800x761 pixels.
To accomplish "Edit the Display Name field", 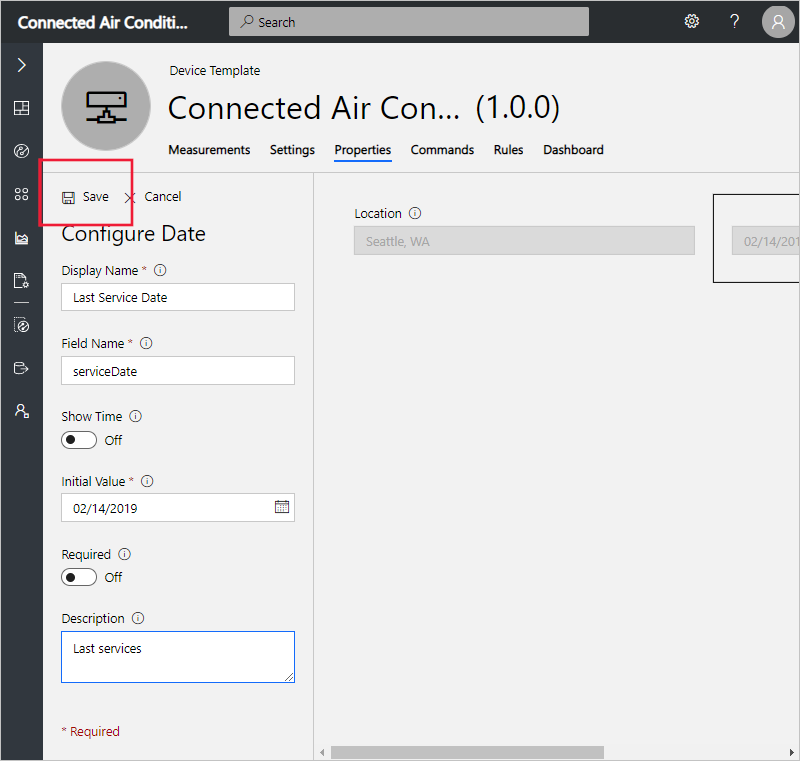I will (178, 297).
